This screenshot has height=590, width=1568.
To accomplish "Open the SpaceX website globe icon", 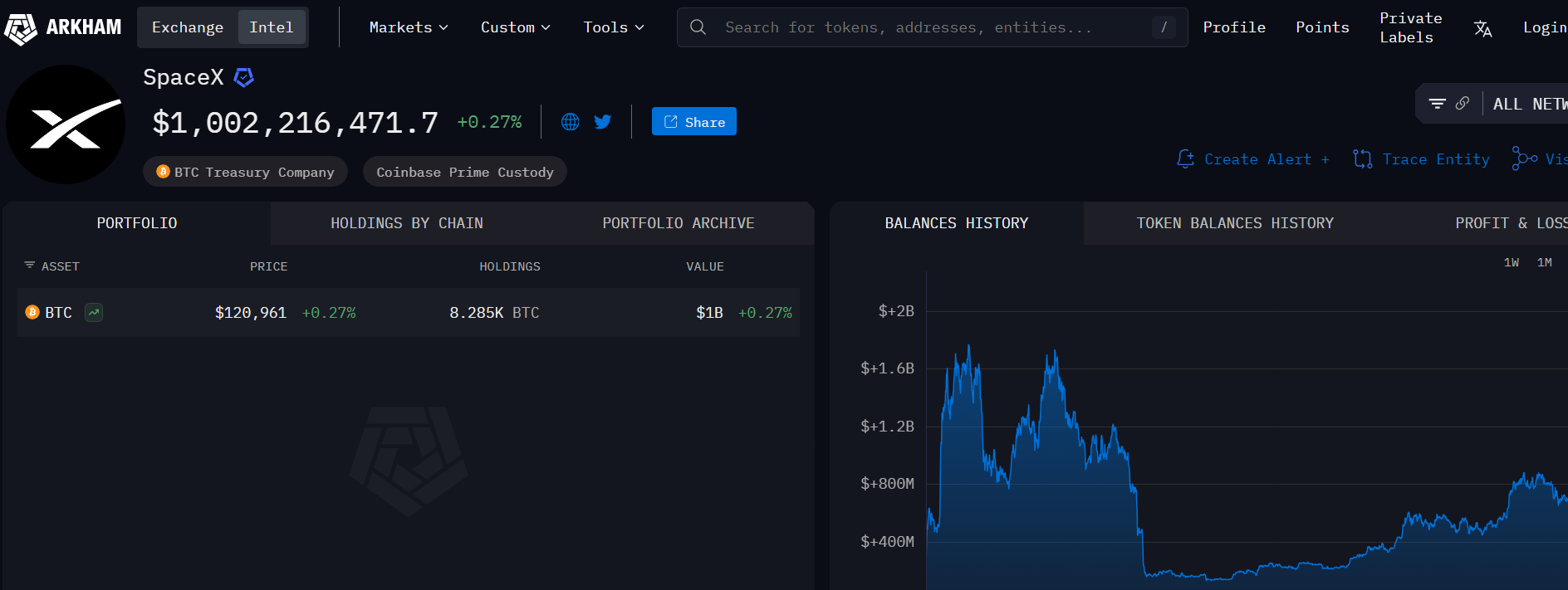I will pyautogui.click(x=571, y=122).
